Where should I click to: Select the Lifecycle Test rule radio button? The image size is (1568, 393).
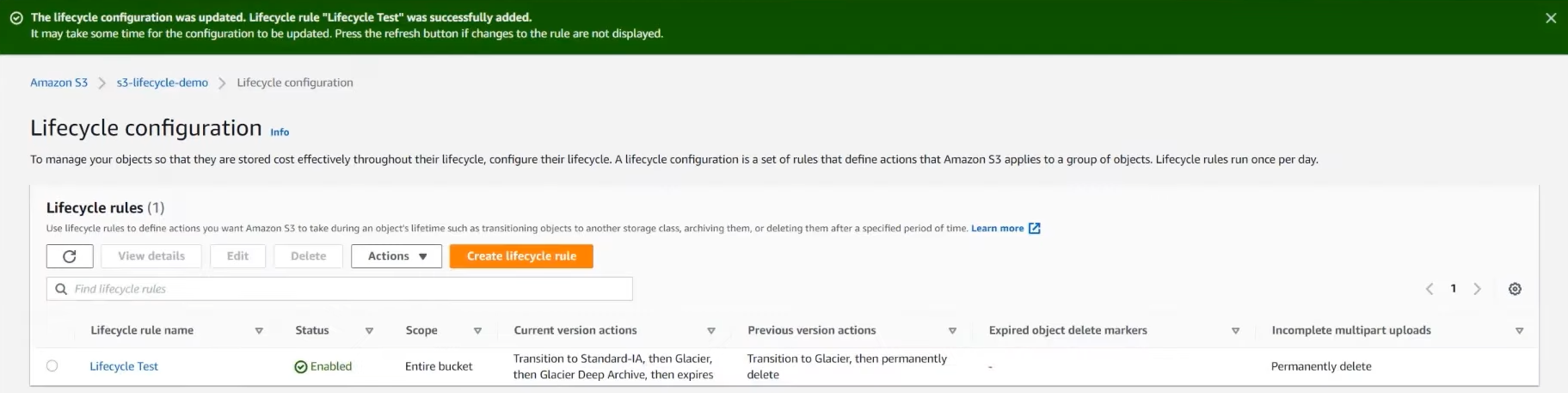click(x=52, y=365)
